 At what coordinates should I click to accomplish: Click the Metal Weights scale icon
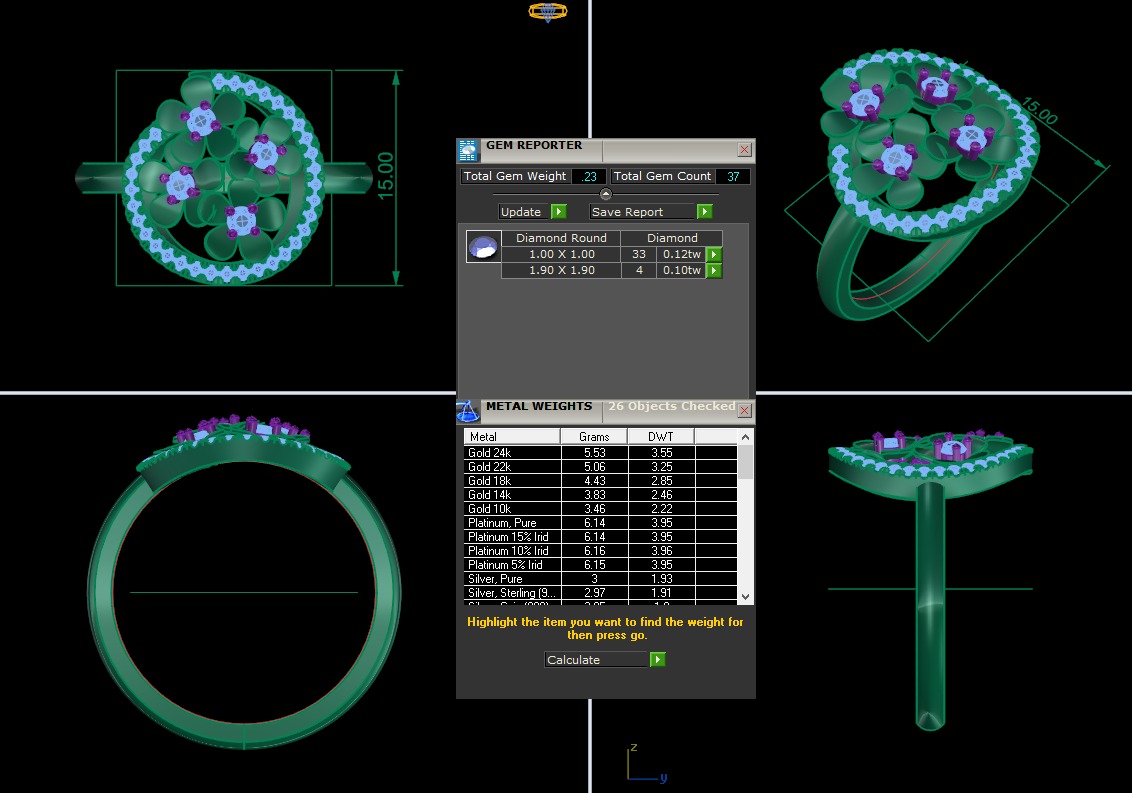468,410
